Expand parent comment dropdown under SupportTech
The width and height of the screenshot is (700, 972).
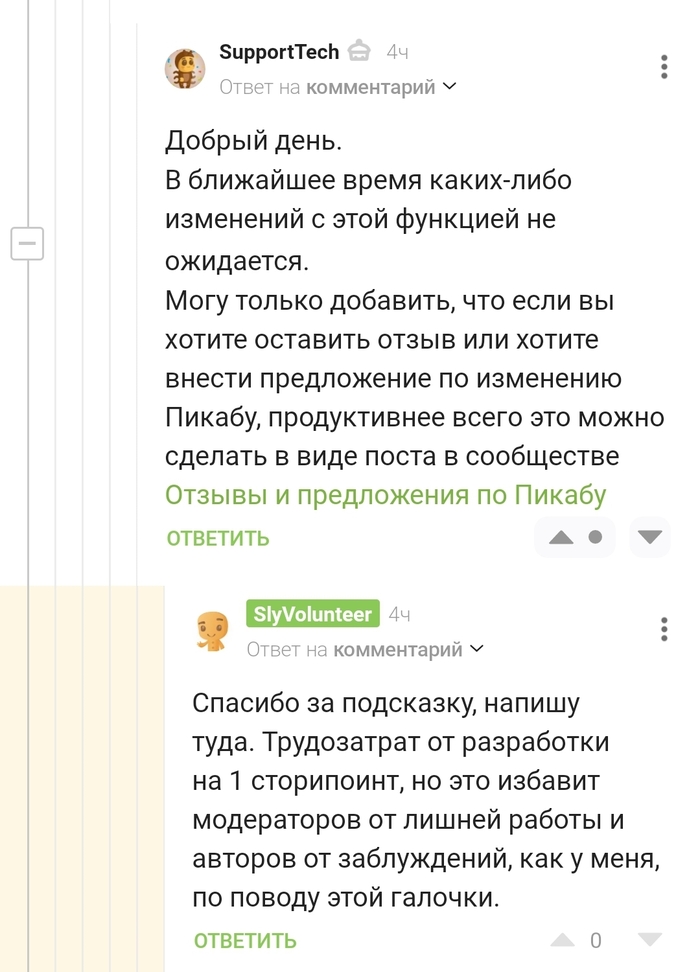click(449, 87)
